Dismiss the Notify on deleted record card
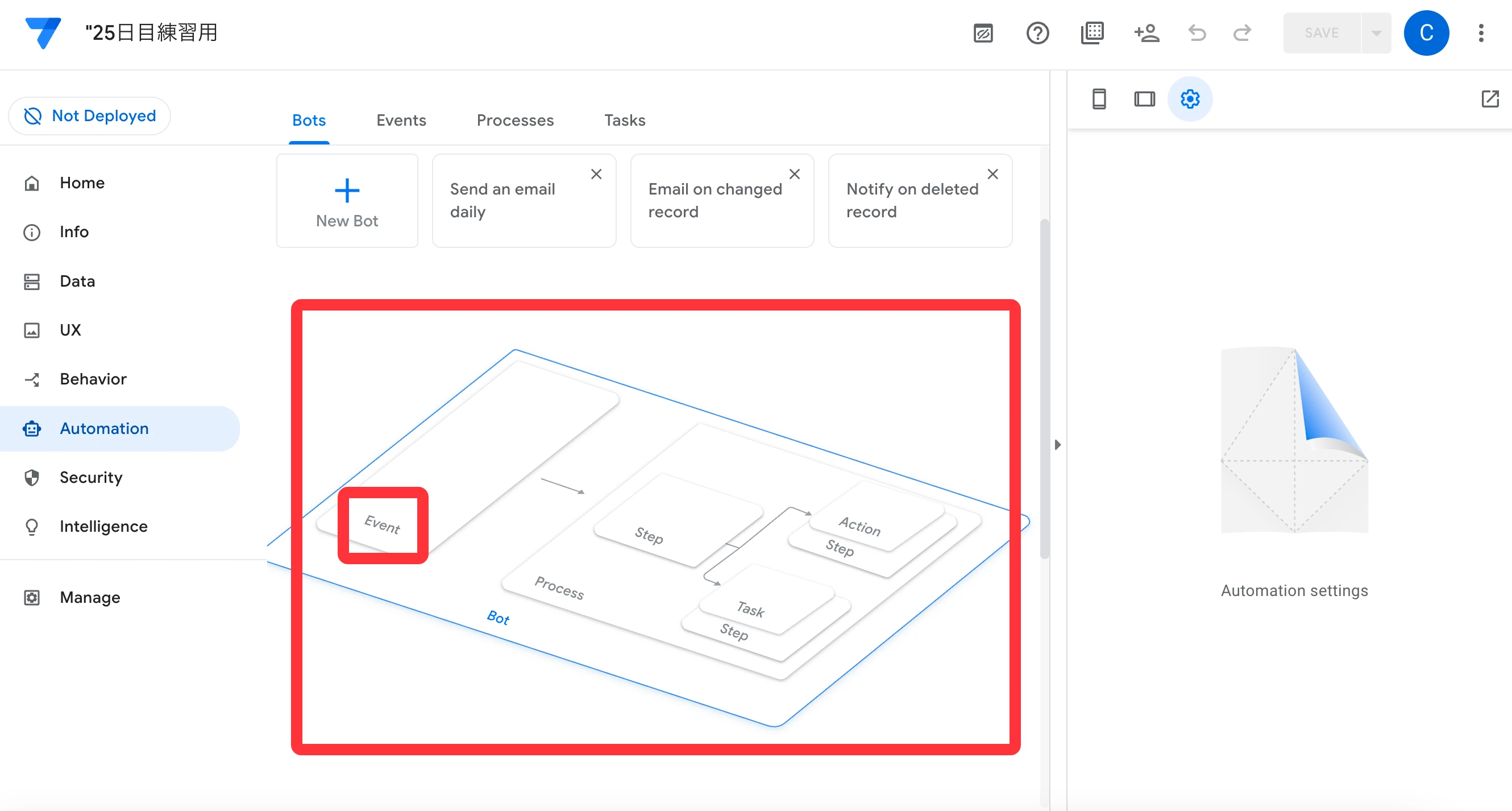Image resolution: width=1512 pixels, height=811 pixels. tap(992, 174)
